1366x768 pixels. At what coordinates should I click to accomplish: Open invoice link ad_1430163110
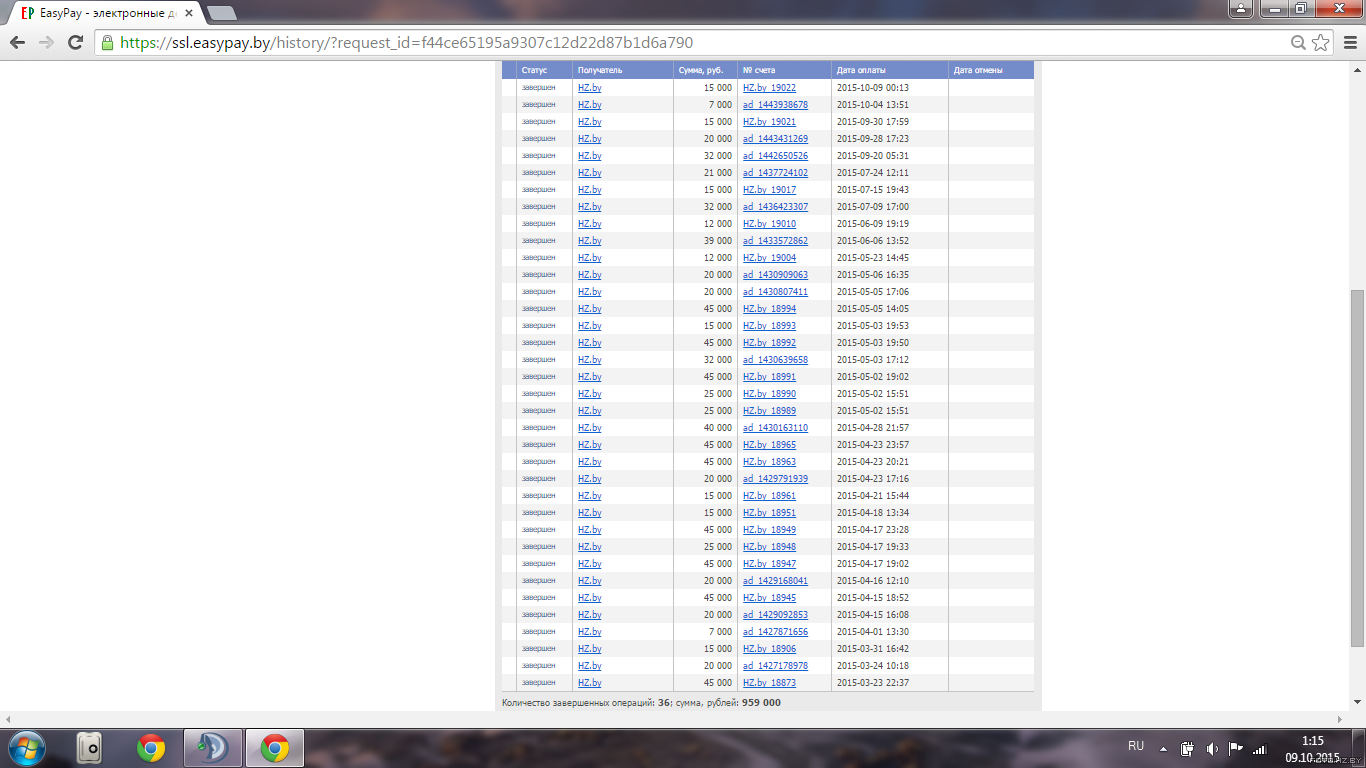coord(775,428)
